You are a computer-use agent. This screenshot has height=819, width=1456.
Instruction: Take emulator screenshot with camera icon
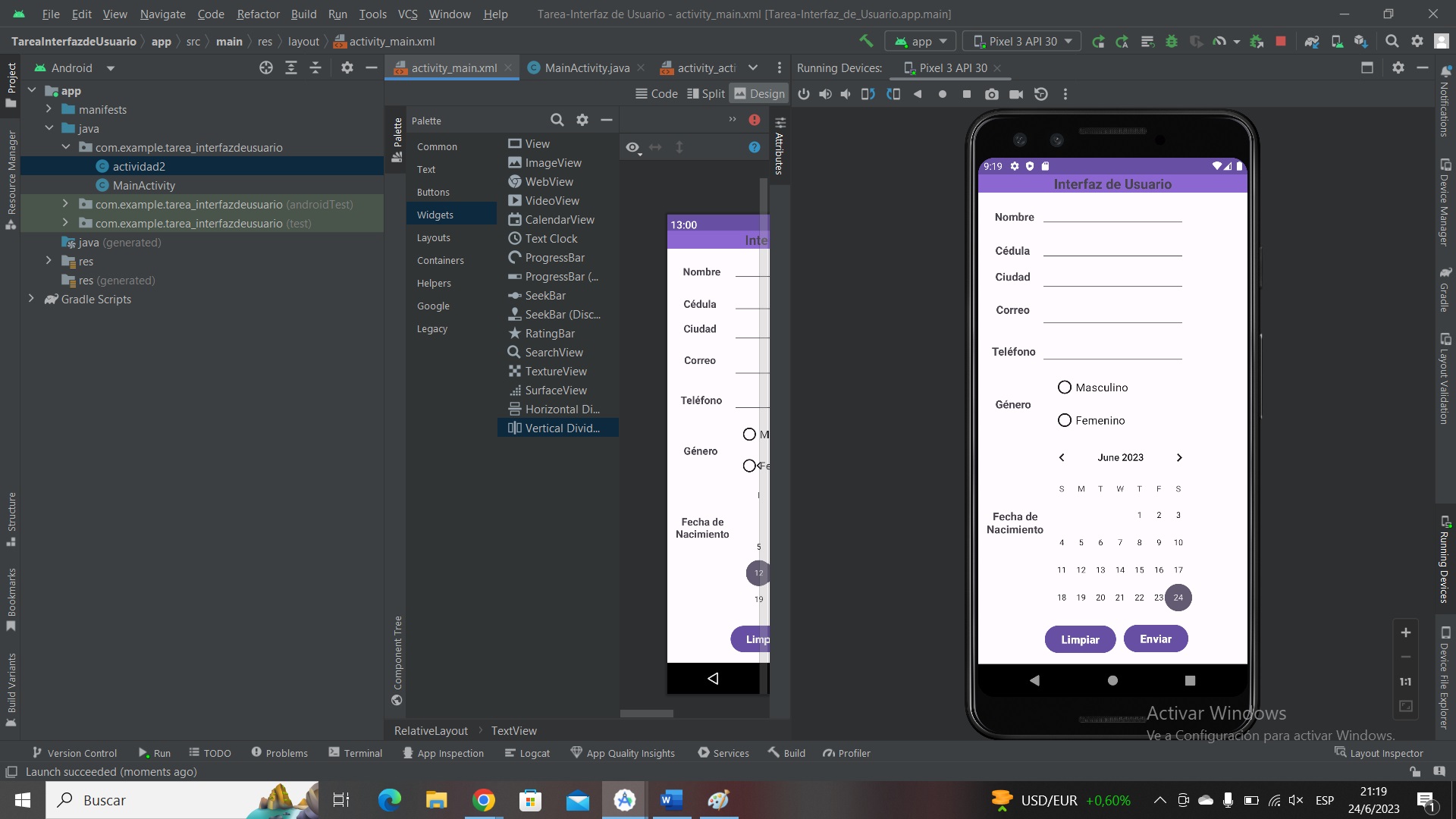[x=991, y=94]
